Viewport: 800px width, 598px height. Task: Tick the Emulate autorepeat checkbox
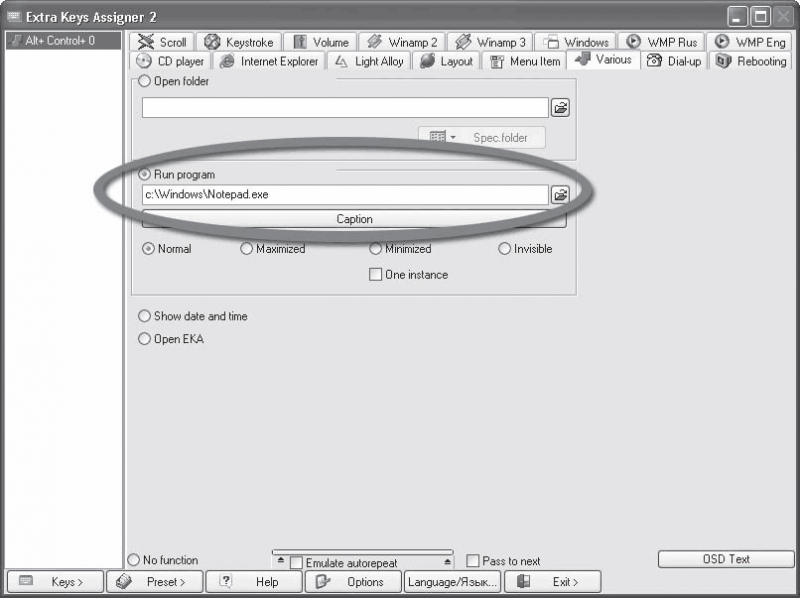[296, 563]
